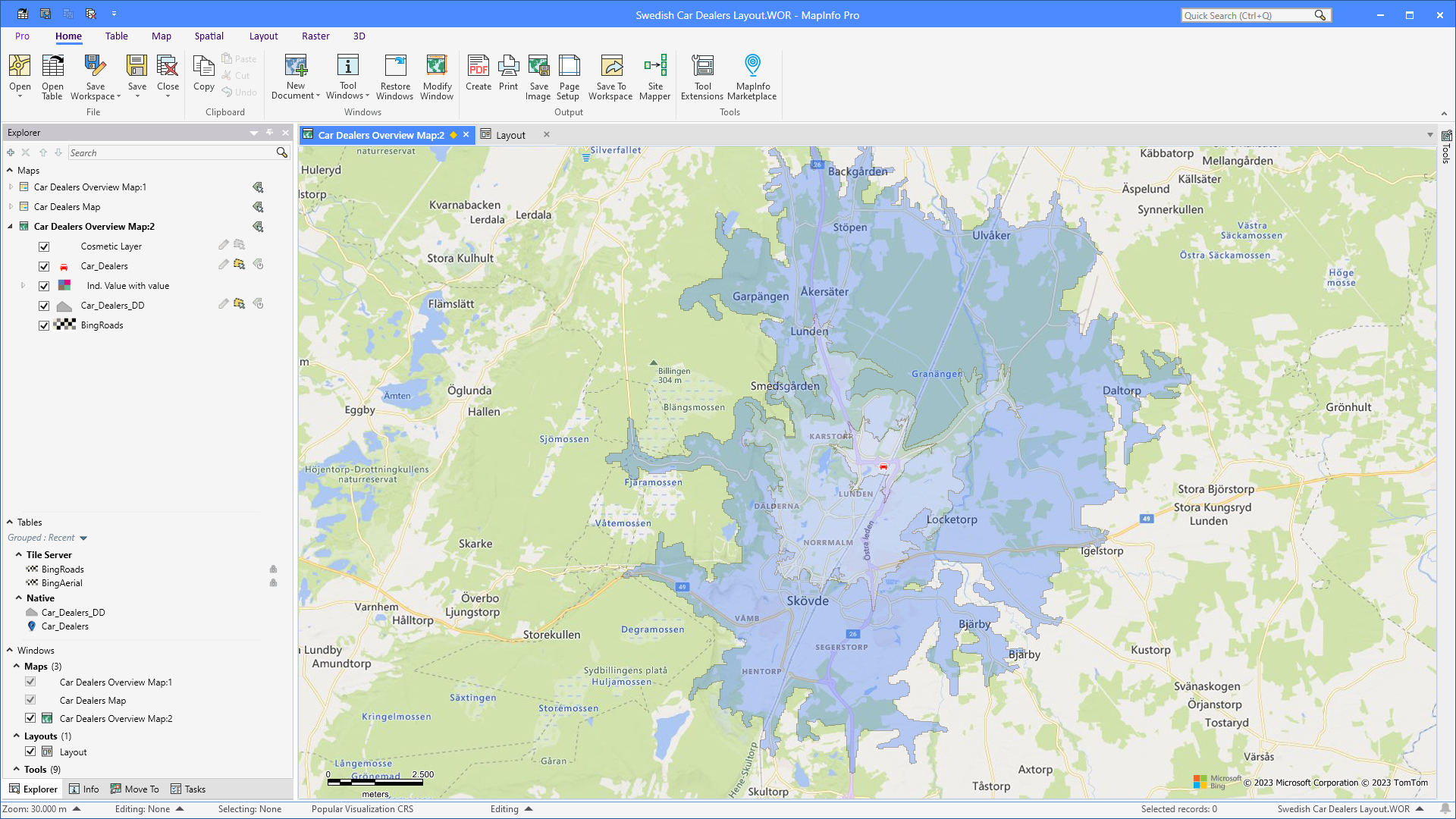Click auto-label icon for Car_Dealers layer
The width and height of the screenshot is (1456, 819).
click(258, 265)
